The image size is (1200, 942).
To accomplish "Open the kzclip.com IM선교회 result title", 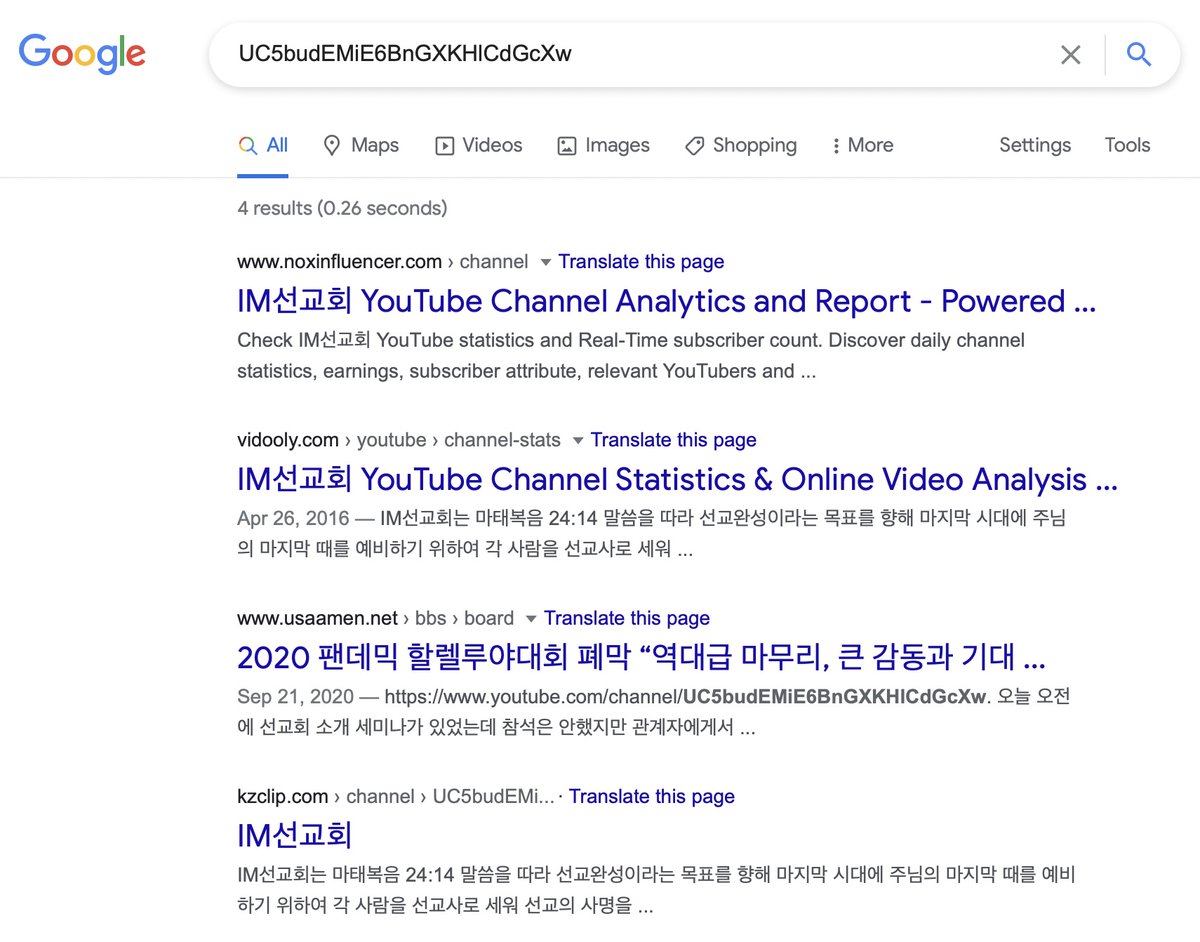I will click(x=295, y=835).
